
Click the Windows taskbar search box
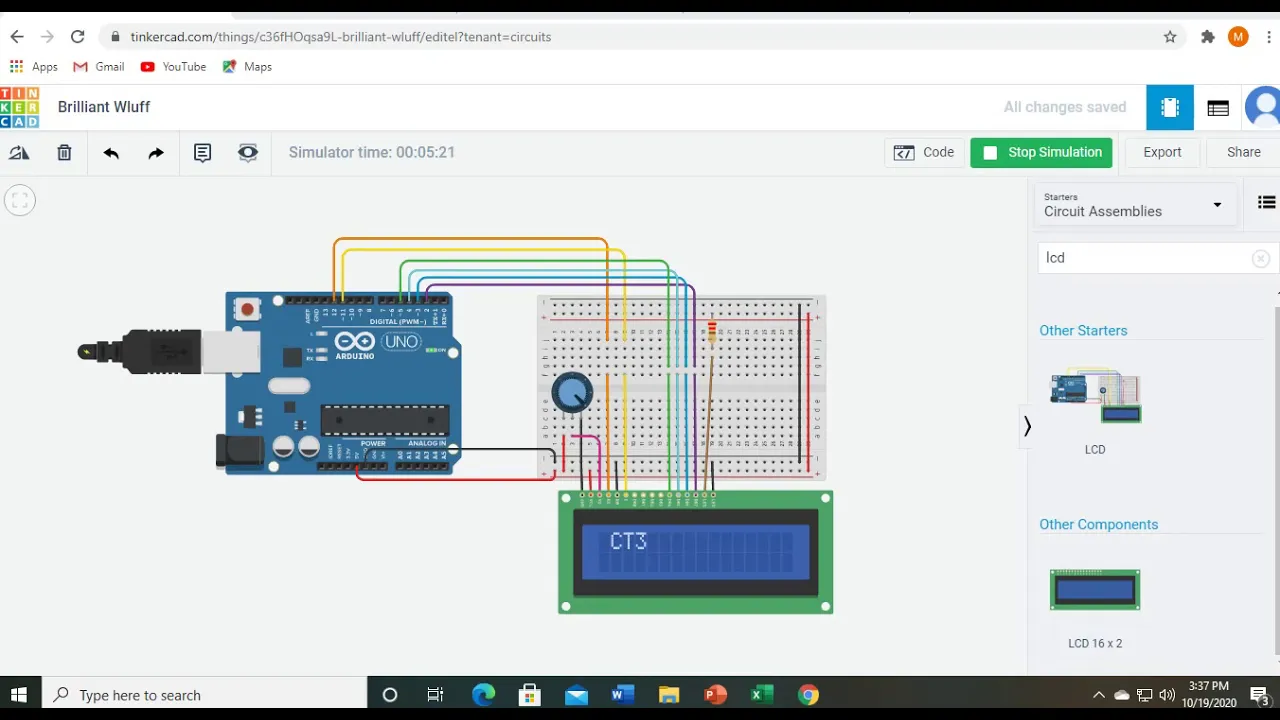[x=204, y=695]
